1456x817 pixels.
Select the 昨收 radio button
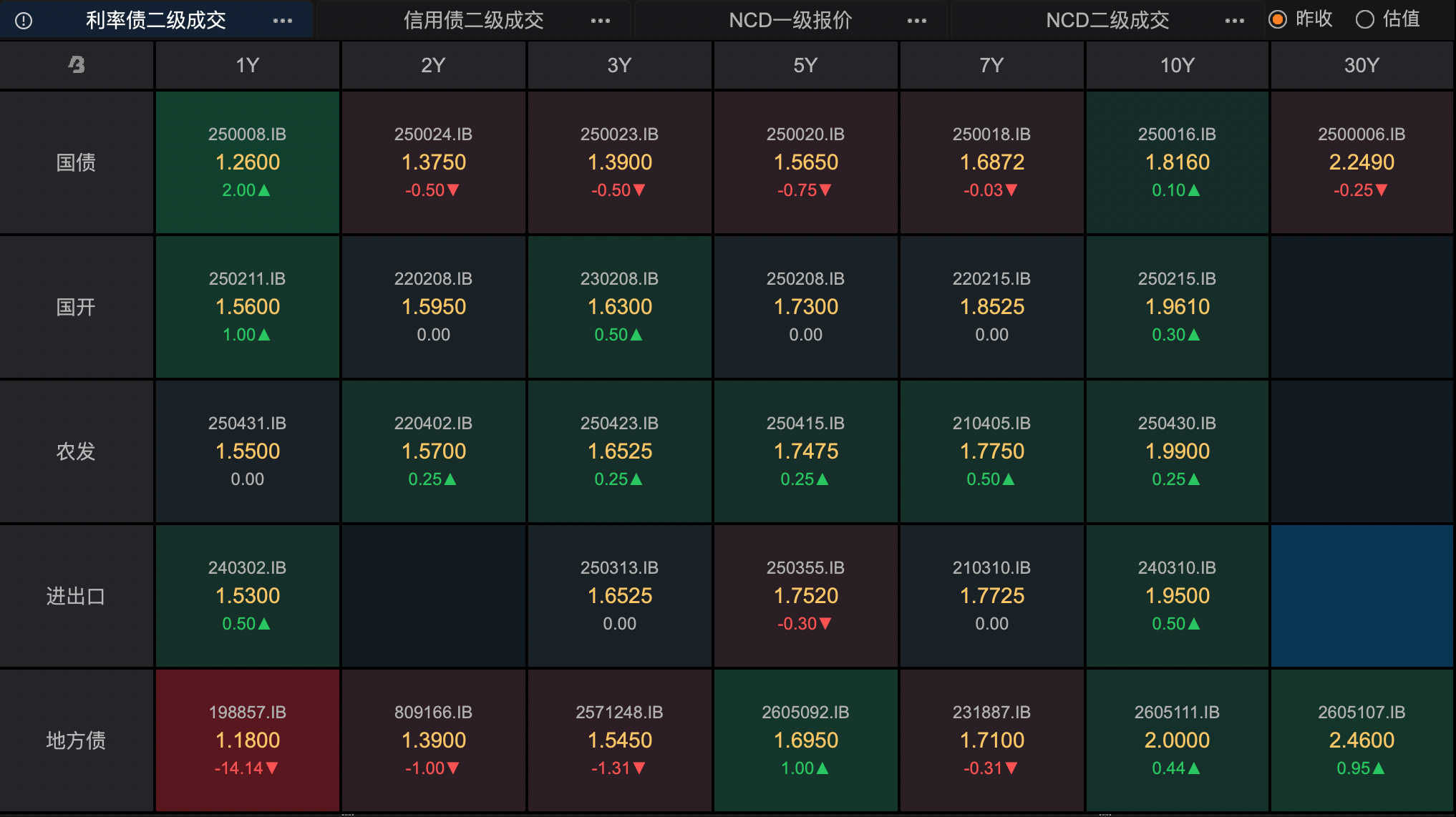coord(1278,19)
